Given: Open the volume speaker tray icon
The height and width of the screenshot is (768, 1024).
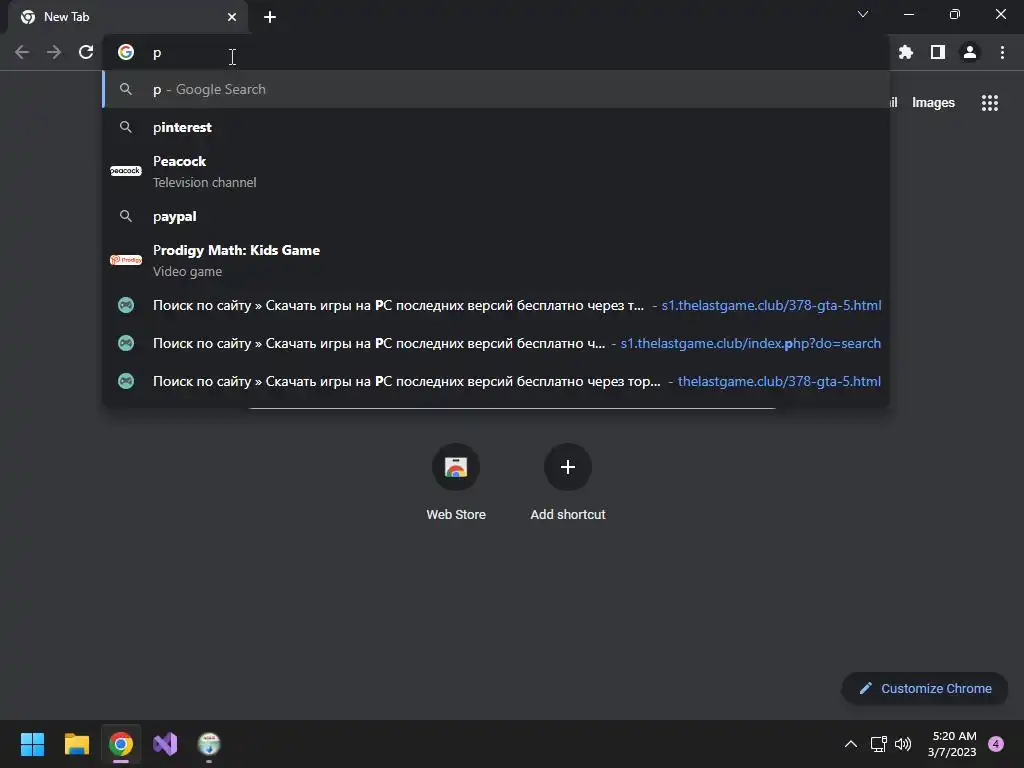Looking at the screenshot, I should (x=903, y=744).
